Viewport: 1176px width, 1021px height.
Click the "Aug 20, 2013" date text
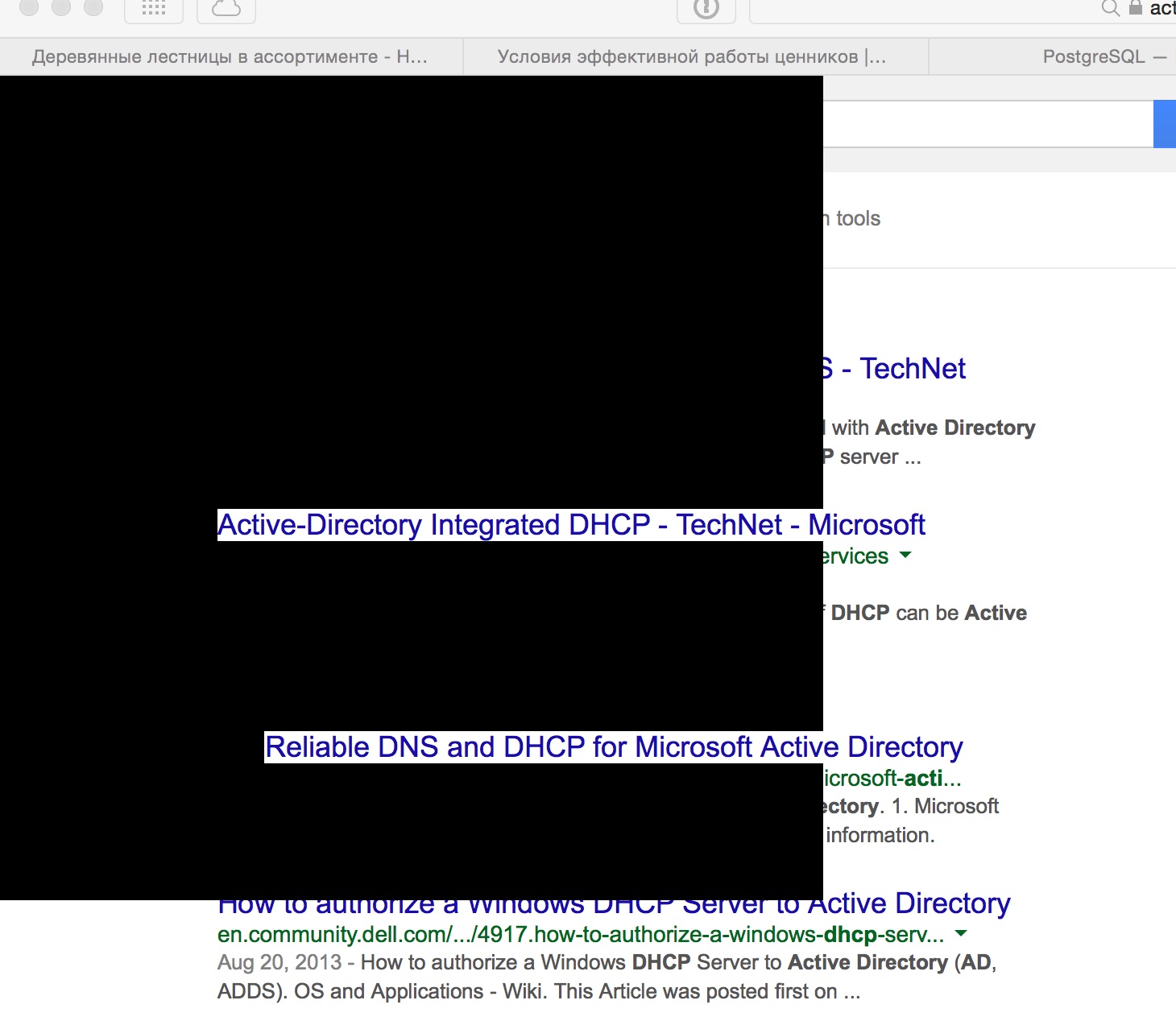[x=279, y=962]
